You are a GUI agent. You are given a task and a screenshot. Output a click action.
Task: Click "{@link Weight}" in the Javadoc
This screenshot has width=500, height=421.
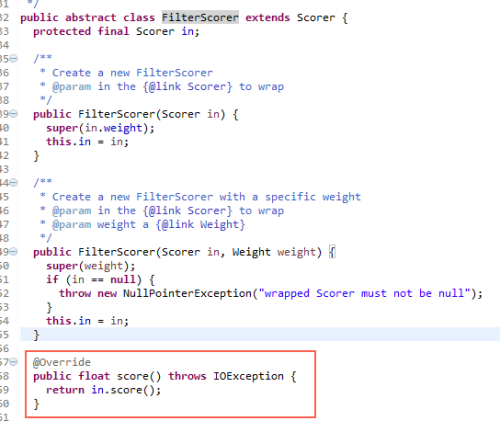tap(200, 224)
